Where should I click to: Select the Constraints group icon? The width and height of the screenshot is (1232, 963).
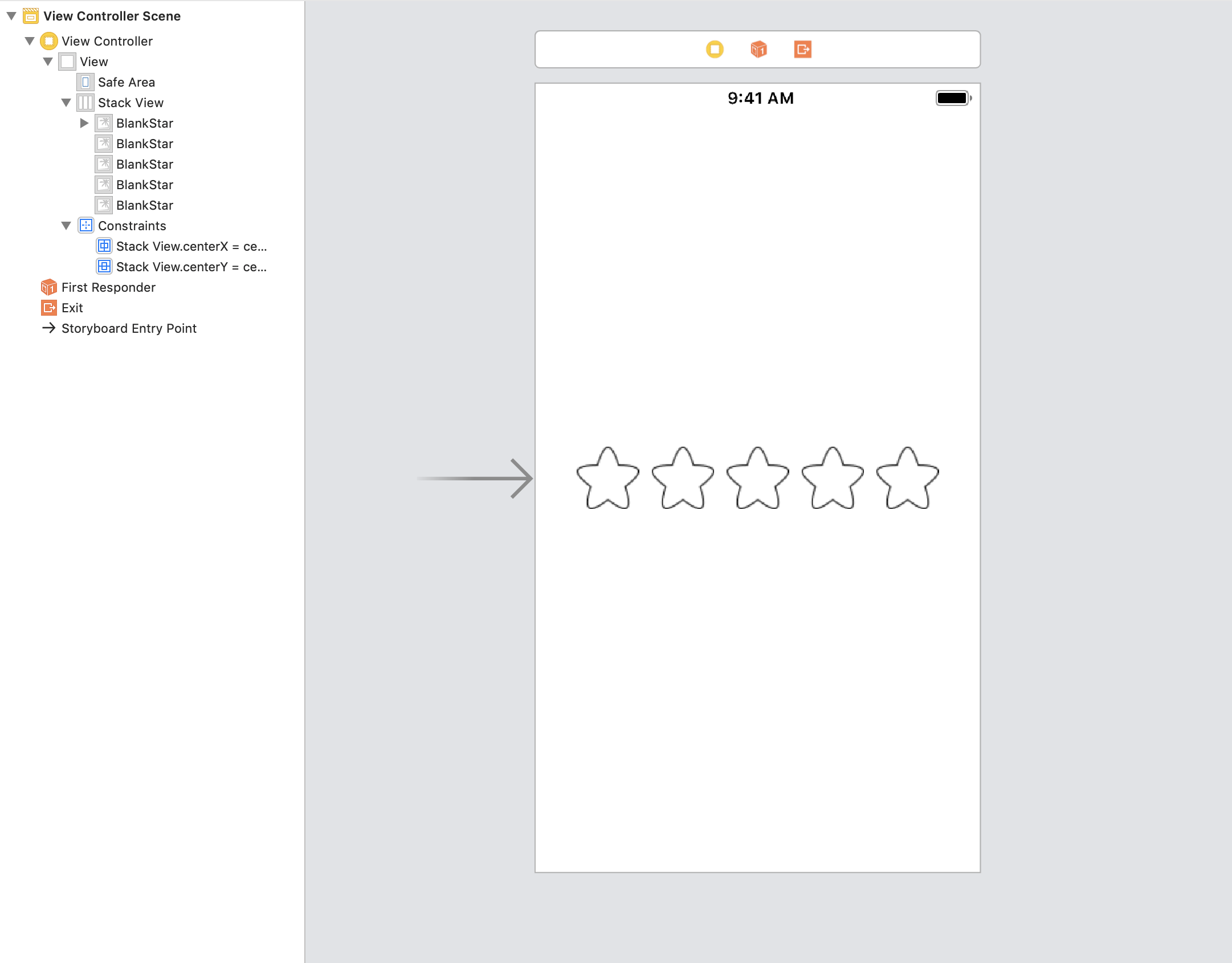85,226
